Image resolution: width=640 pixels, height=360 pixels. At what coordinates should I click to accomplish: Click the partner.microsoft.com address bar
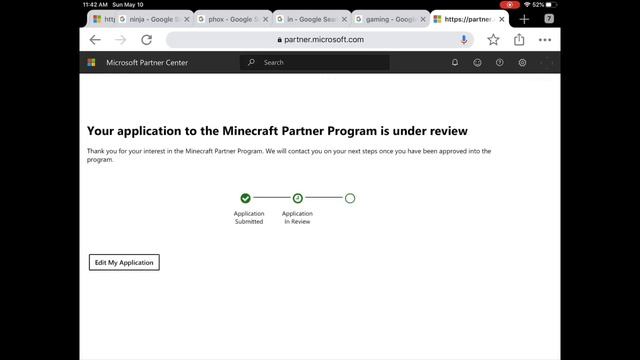(320, 40)
